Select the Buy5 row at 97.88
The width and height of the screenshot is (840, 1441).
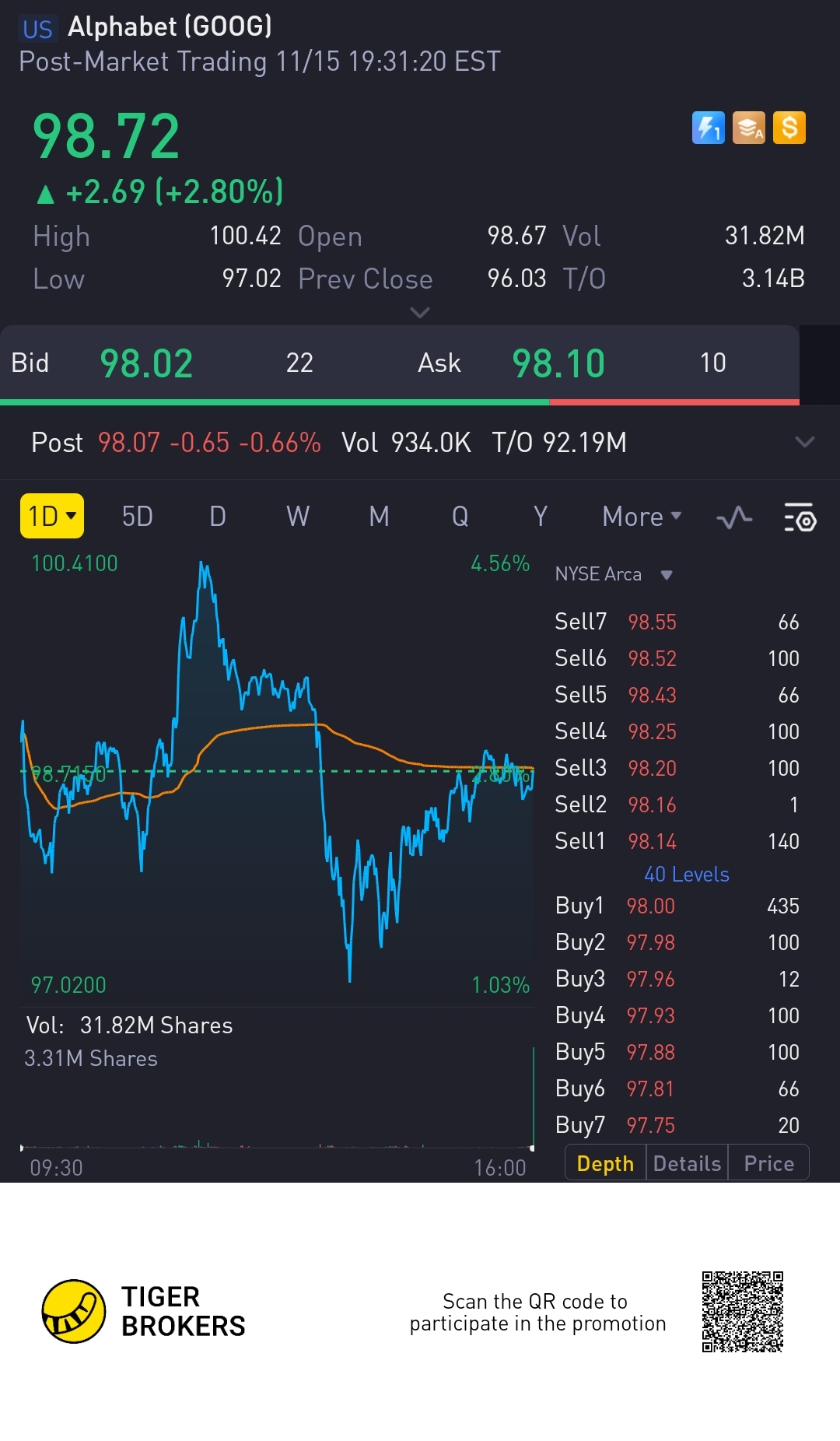(677, 1052)
